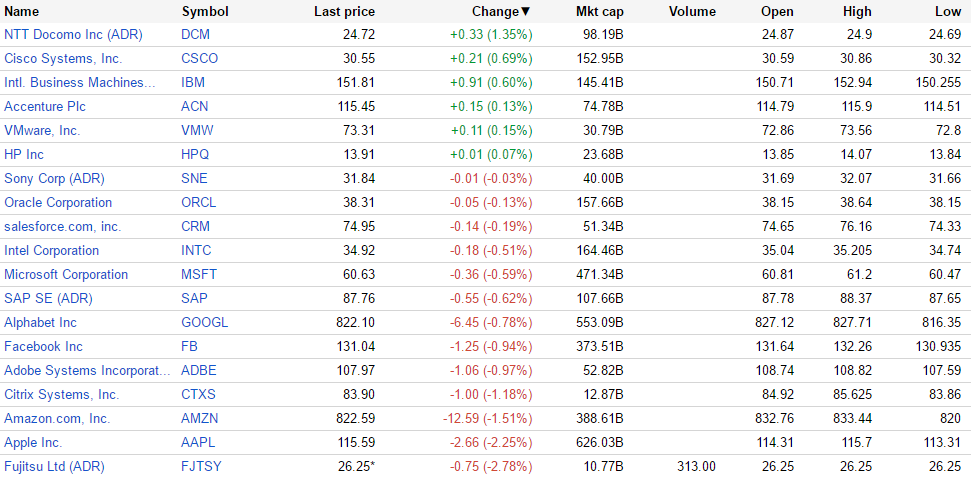Screen dimensions: 971x478
Task: Click the Symbol column header
Action: click(x=205, y=12)
